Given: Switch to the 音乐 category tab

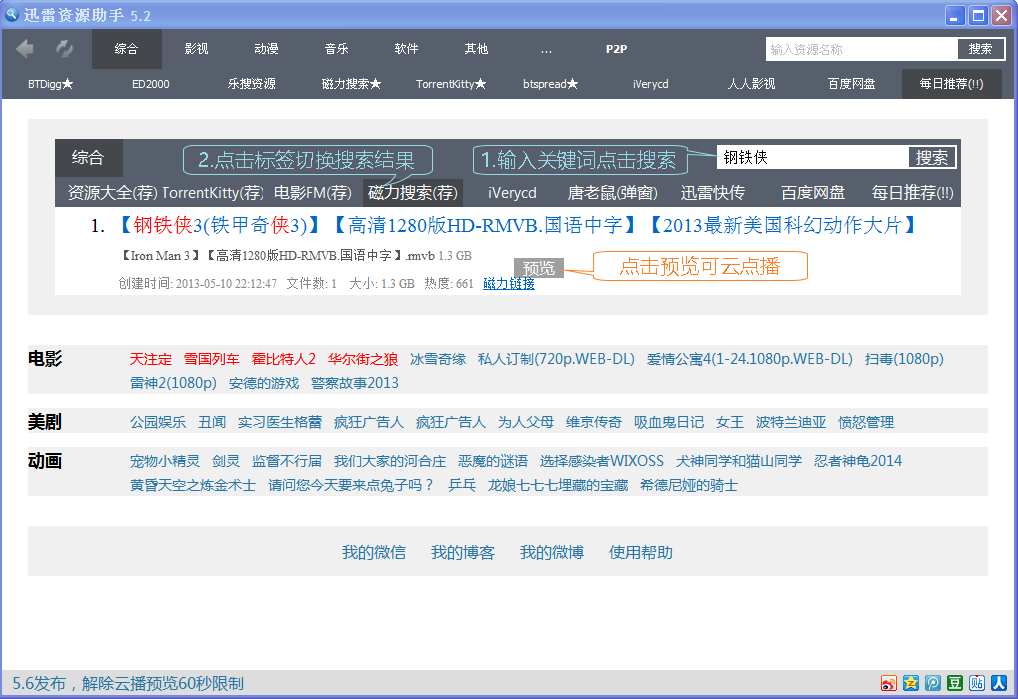Looking at the screenshot, I should [336, 49].
